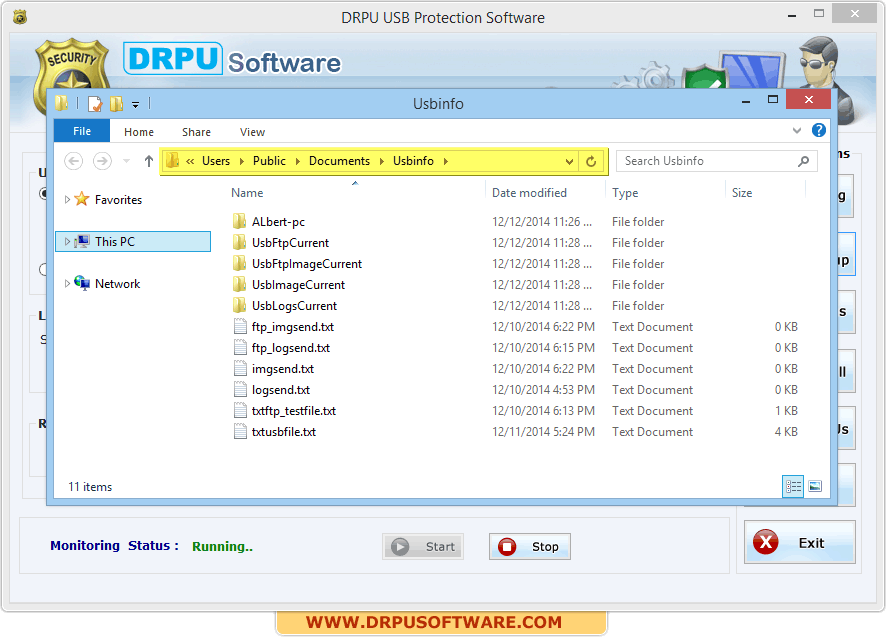This screenshot has height=638, width=886.
Task: Sort by Type column header
Action: pos(625,193)
